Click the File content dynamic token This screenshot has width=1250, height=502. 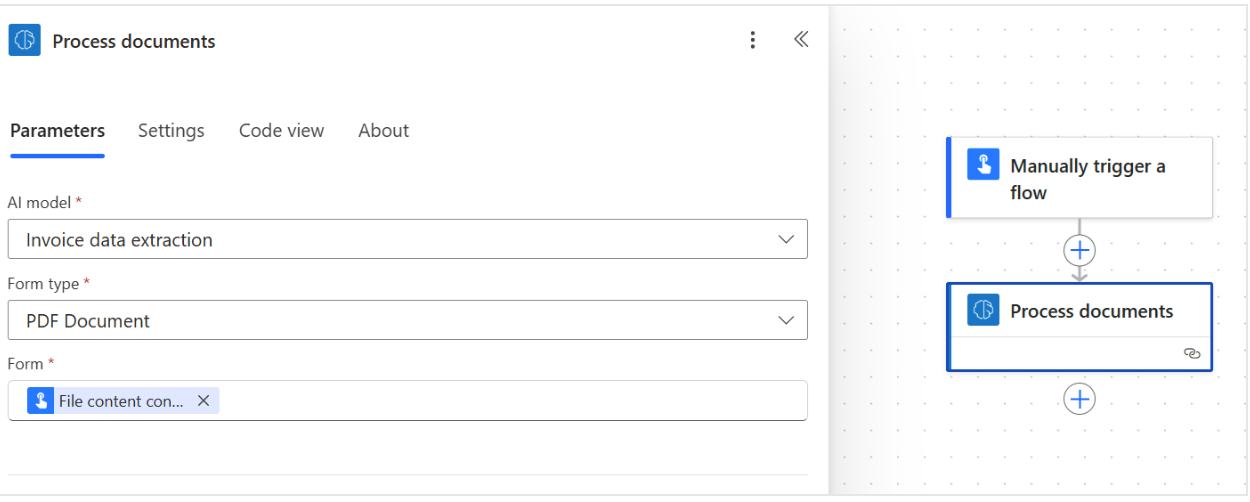(120, 401)
